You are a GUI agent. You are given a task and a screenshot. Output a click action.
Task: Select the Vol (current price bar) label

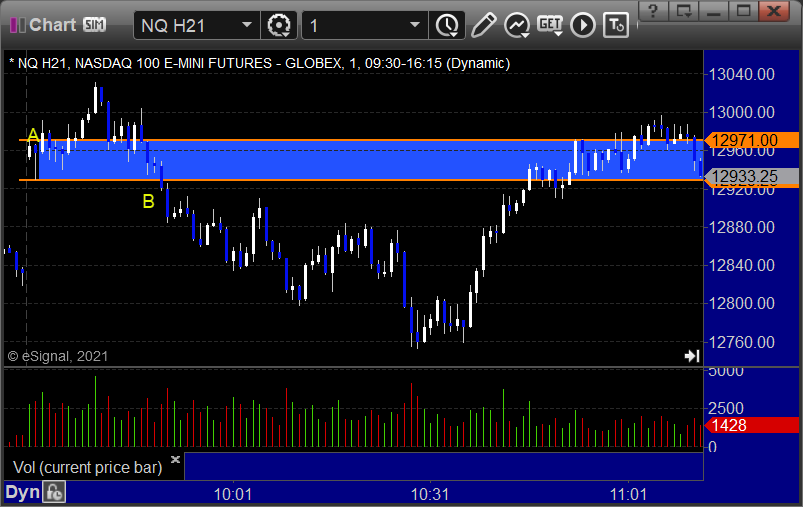point(88,467)
